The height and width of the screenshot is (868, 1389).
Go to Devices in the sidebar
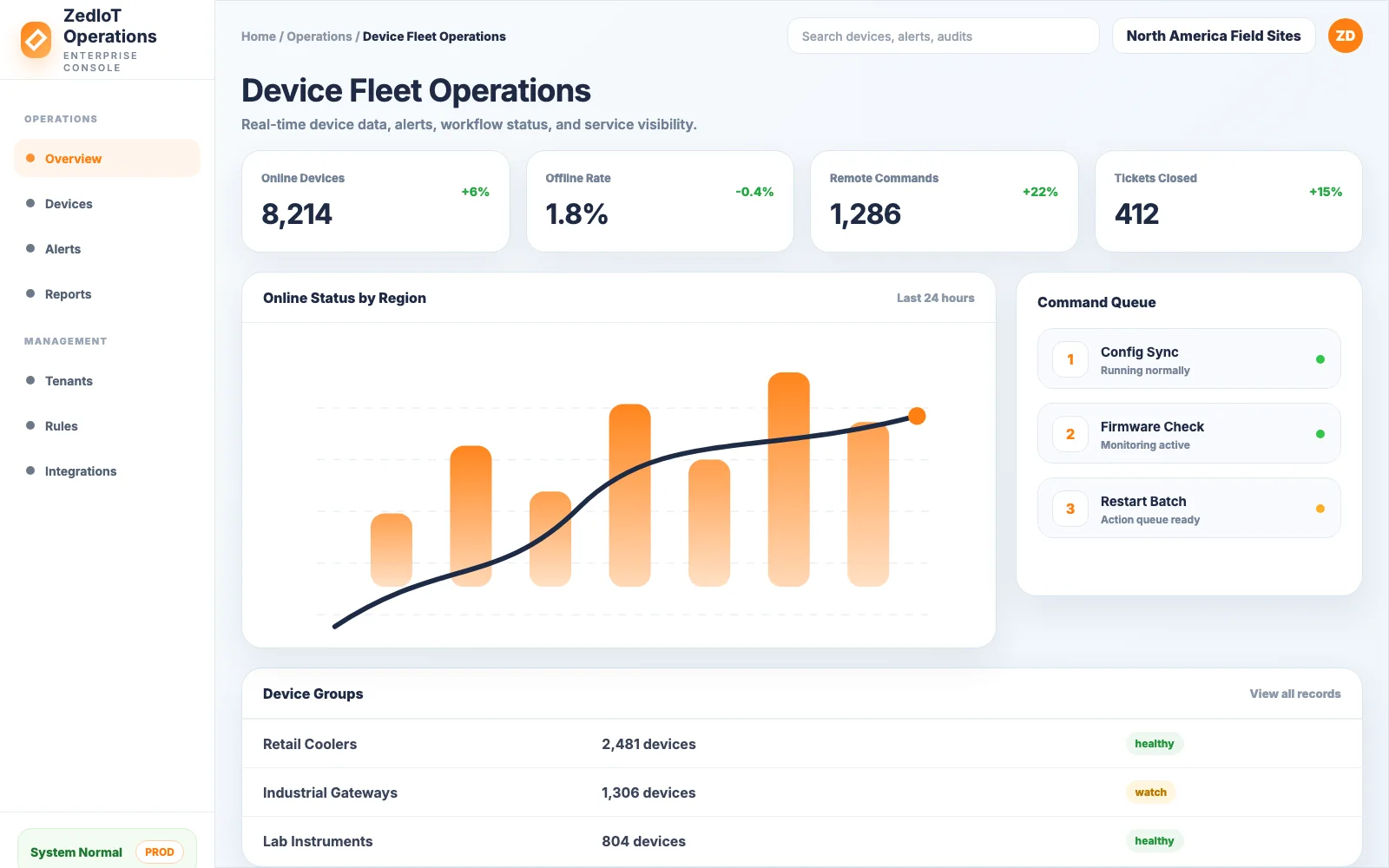(107, 203)
